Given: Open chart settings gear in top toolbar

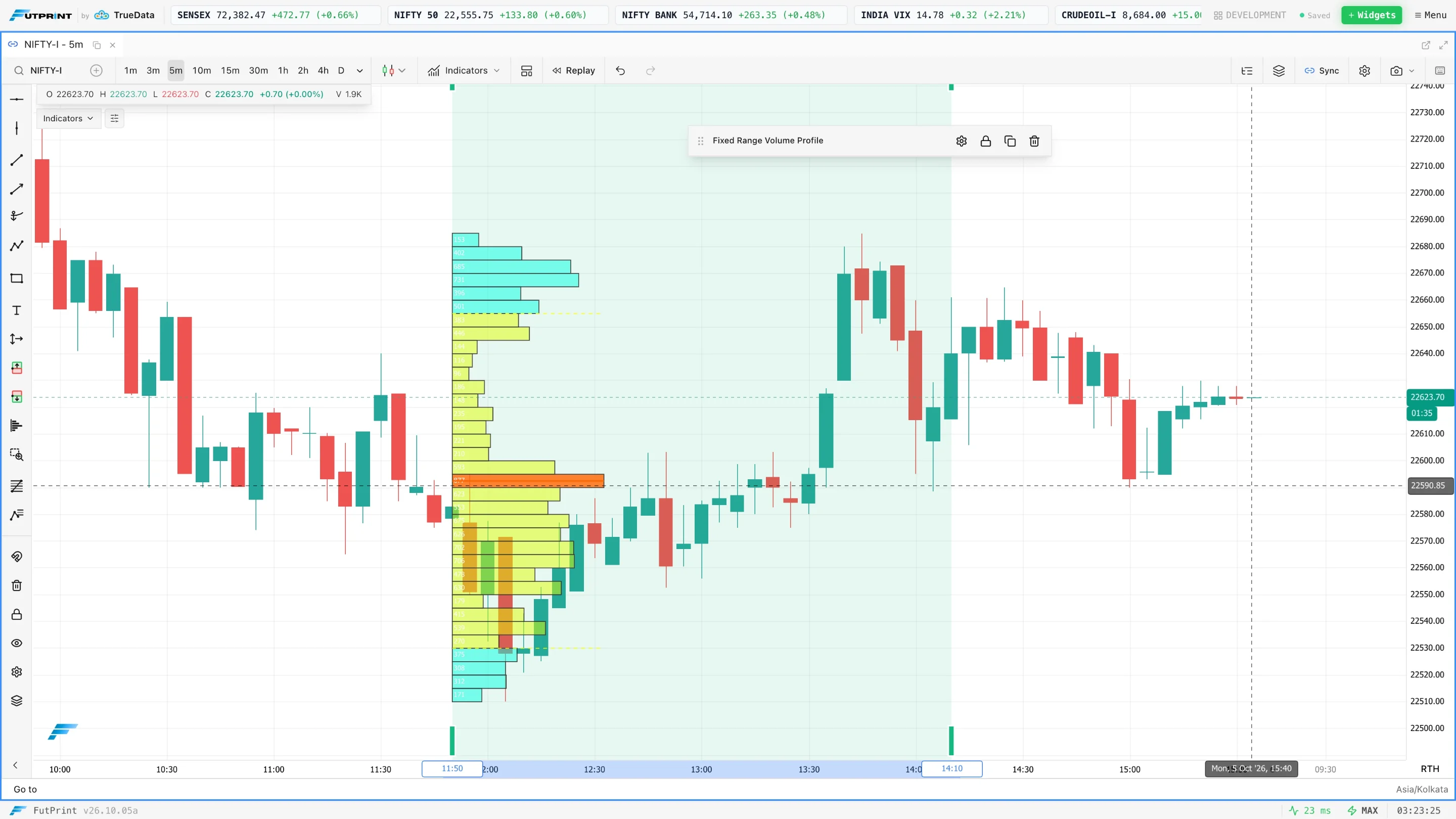Looking at the screenshot, I should pos(1364,71).
